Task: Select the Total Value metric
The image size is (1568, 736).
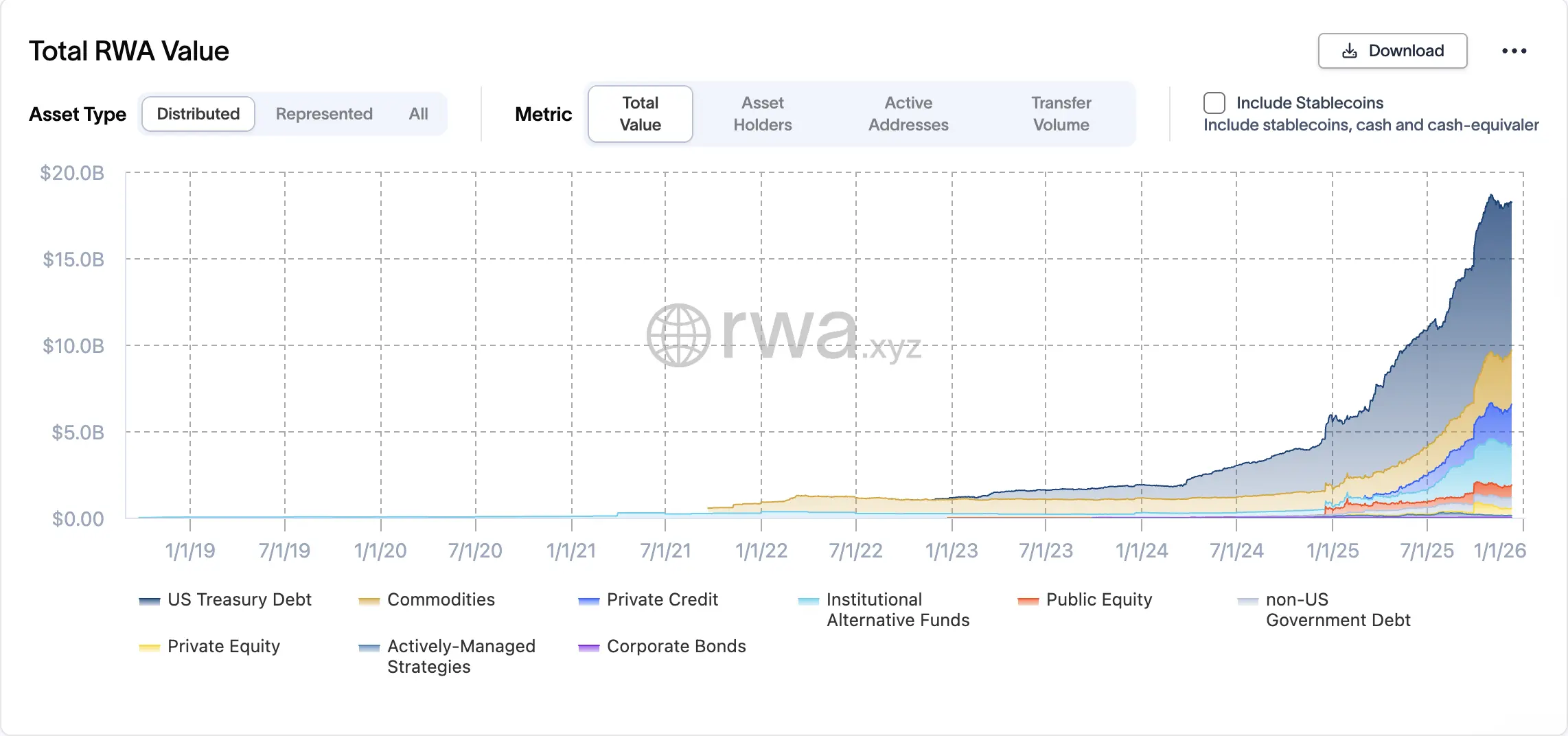Action: (639, 114)
